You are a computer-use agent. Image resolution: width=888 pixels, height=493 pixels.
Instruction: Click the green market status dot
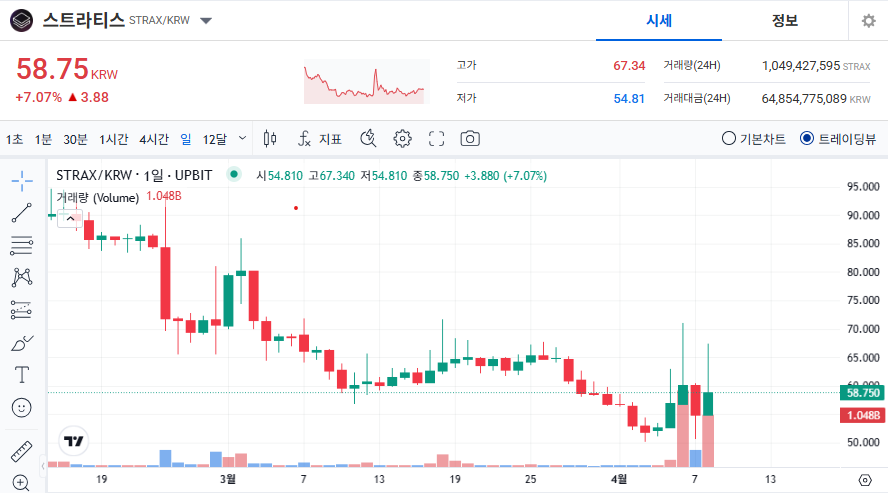(233, 174)
